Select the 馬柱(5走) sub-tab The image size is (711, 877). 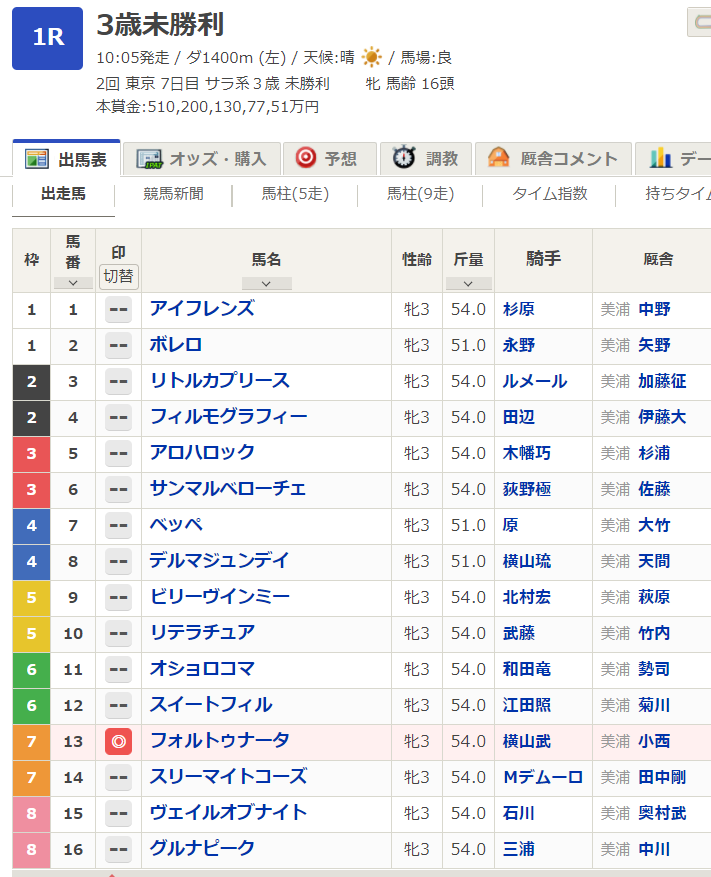point(295,194)
